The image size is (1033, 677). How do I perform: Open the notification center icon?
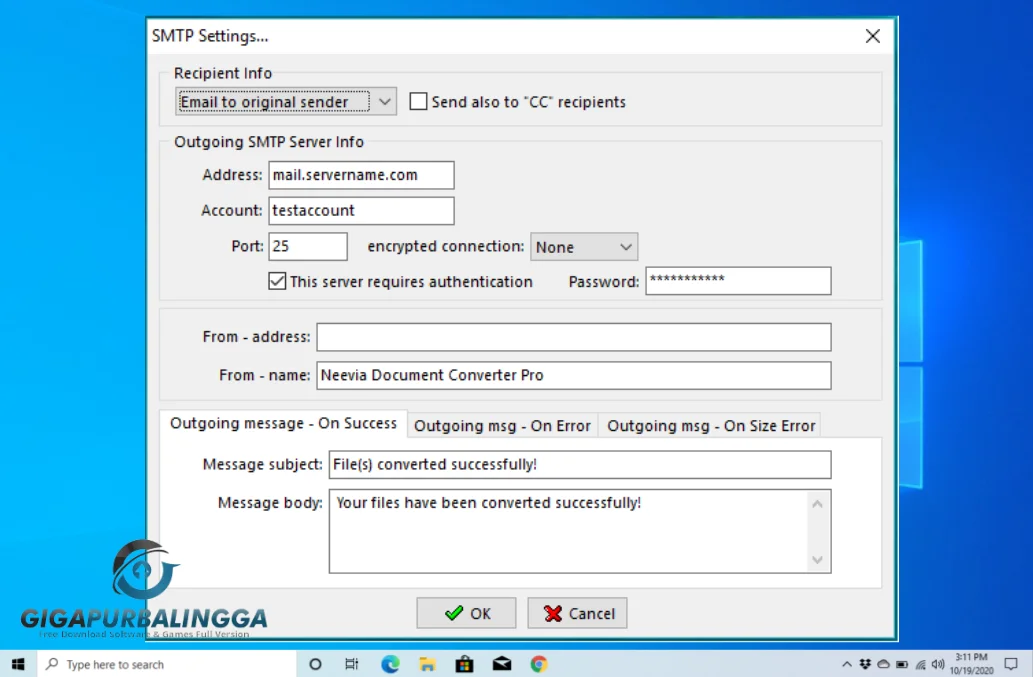[1011, 664]
